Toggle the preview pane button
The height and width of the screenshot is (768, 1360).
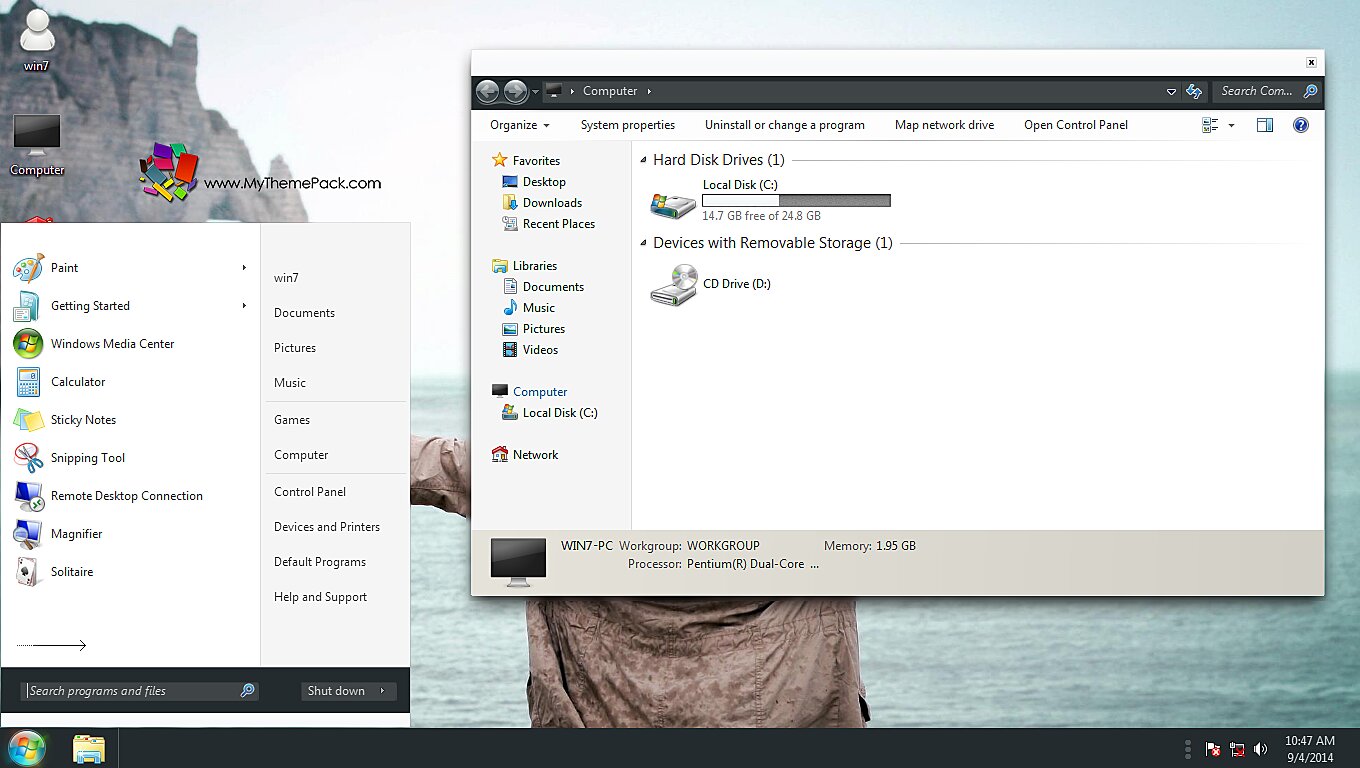tap(1265, 125)
